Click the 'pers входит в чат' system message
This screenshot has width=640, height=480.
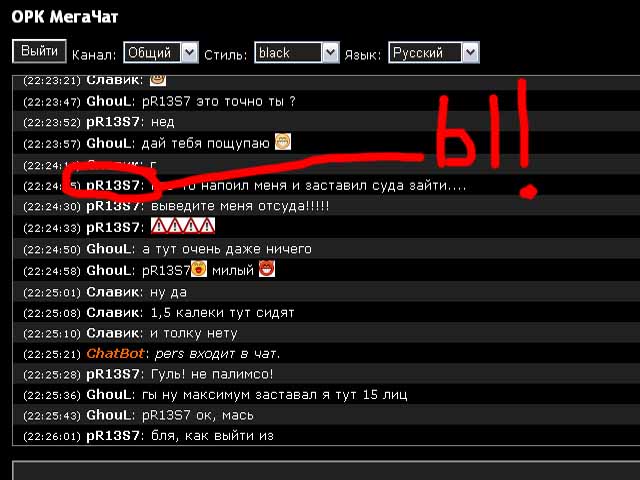click(x=218, y=353)
